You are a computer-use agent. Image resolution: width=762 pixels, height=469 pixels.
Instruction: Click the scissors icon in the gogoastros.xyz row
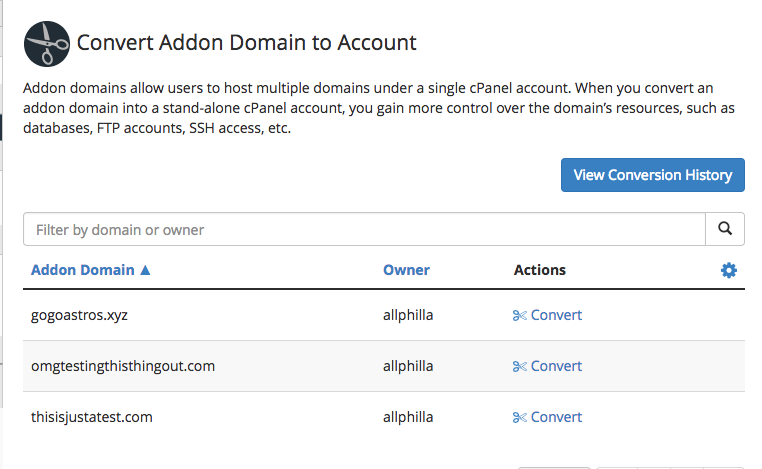point(519,315)
